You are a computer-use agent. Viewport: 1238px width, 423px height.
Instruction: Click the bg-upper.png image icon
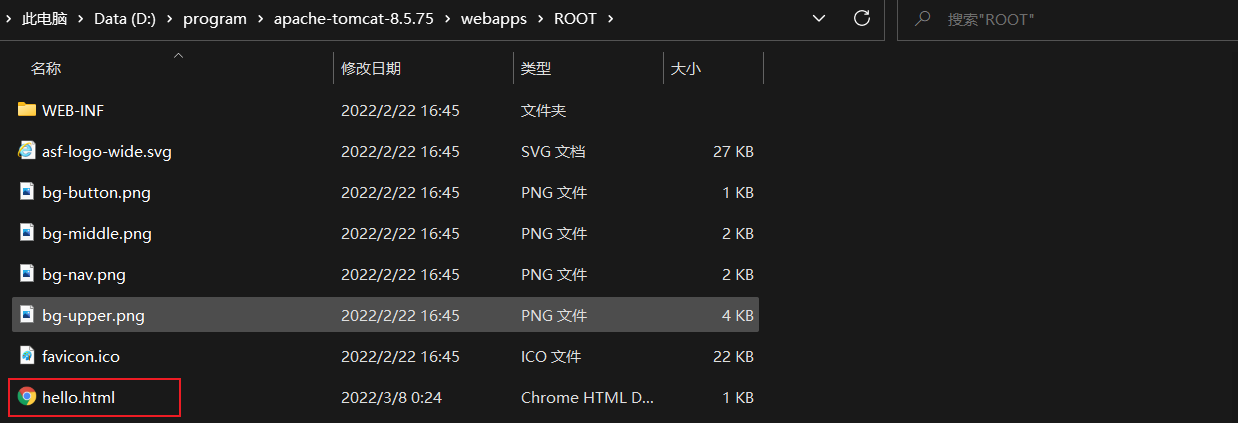point(27,315)
